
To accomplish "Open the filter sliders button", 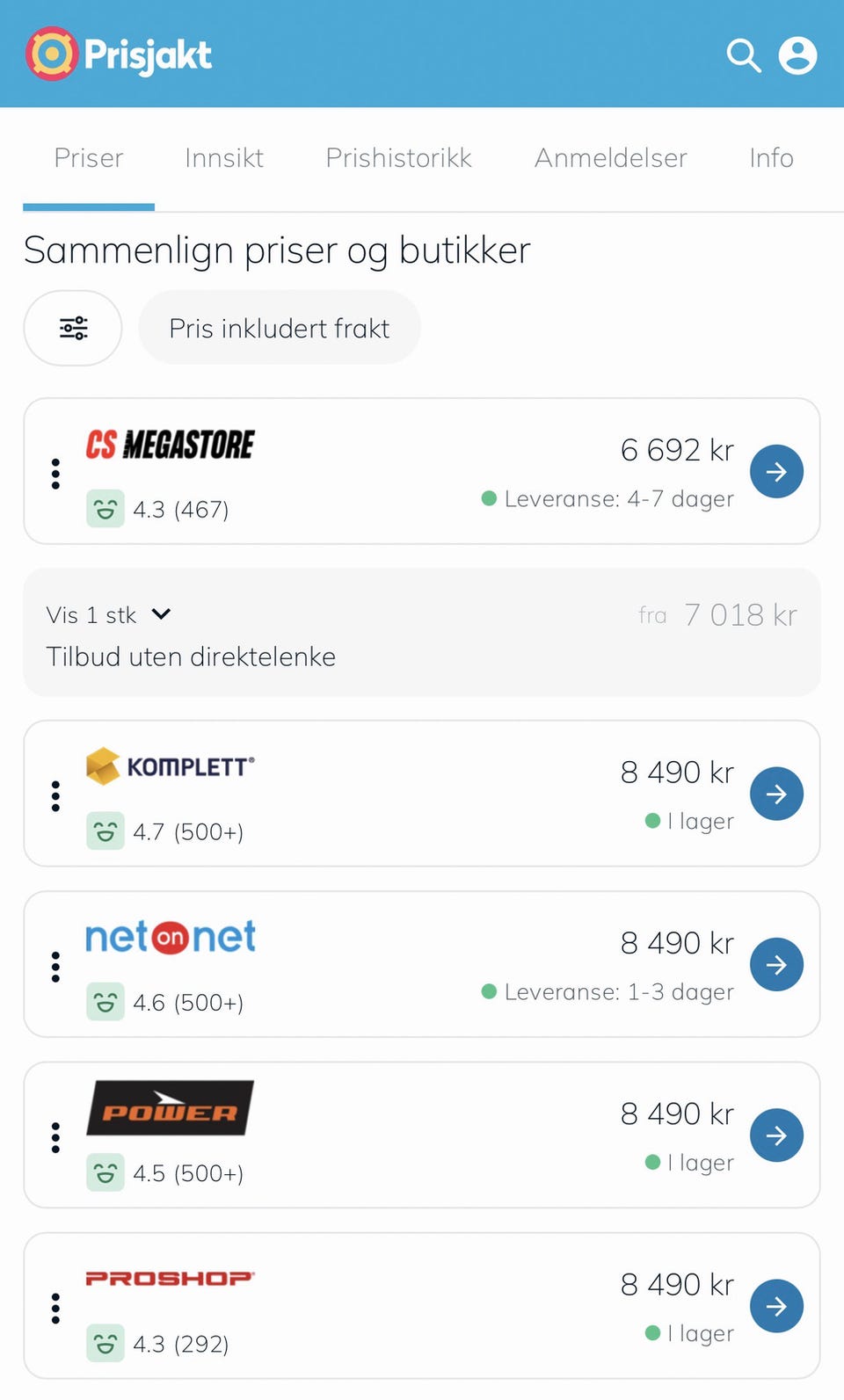I will [73, 328].
